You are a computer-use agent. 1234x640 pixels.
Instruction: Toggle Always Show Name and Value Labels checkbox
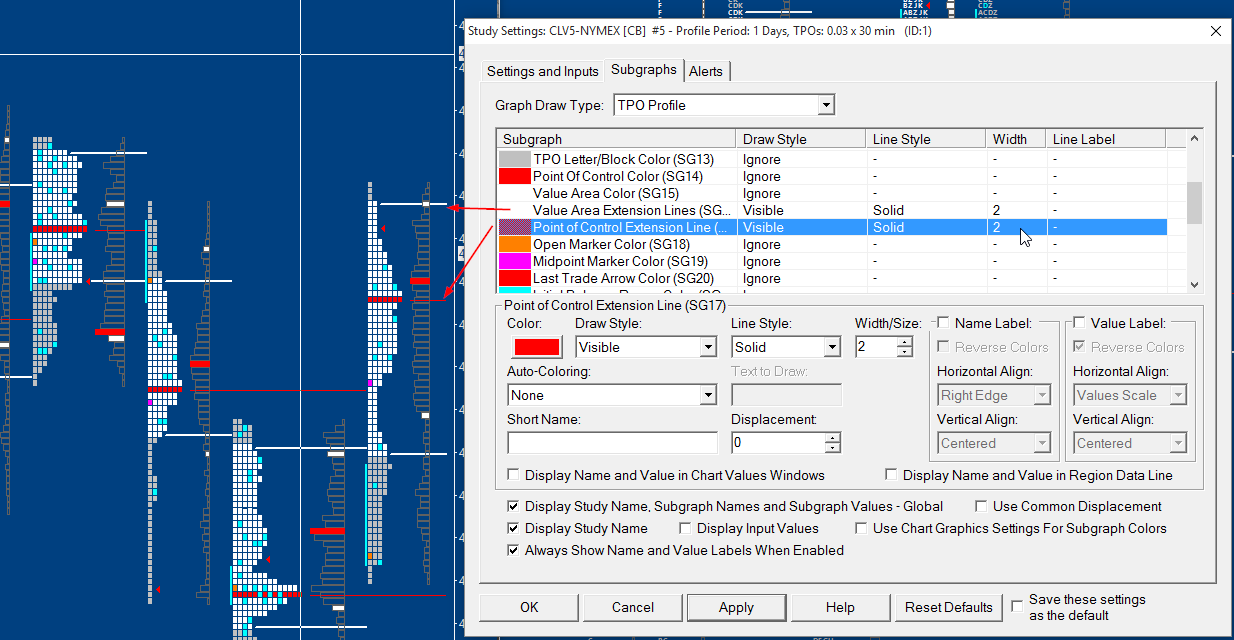pos(514,550)
